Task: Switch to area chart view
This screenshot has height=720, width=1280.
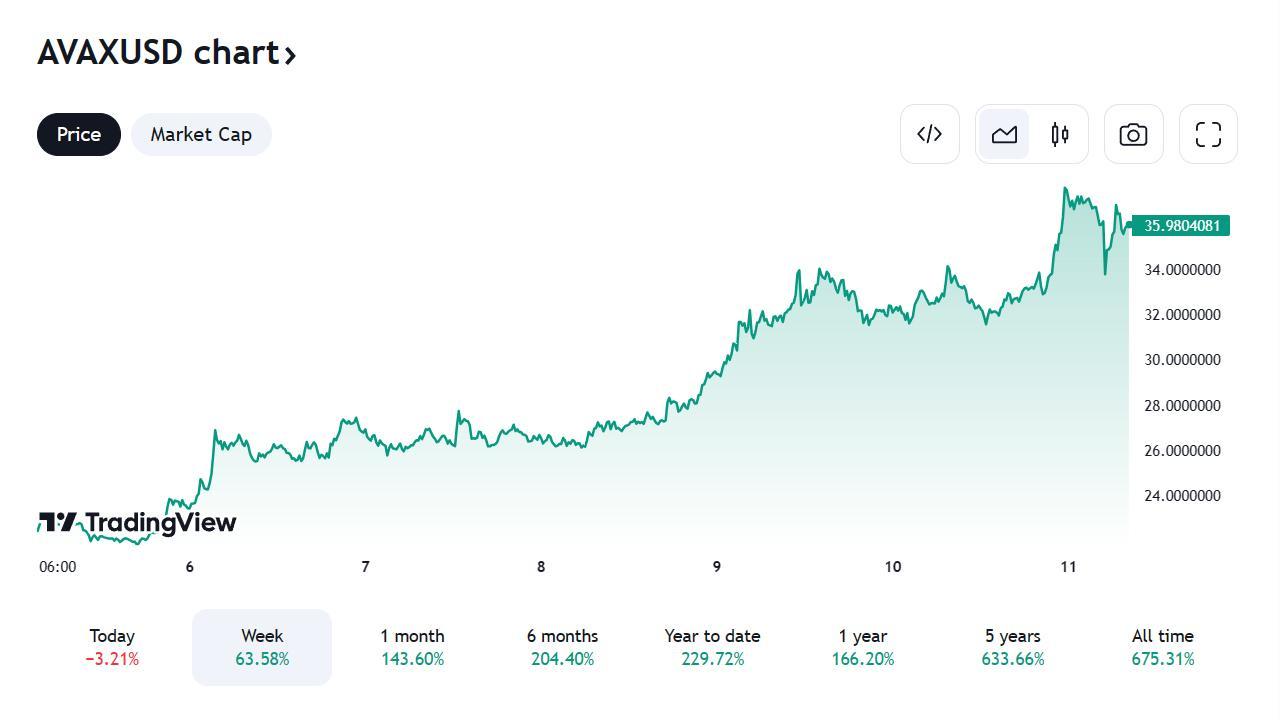Action: click(x=1004, y=134)
